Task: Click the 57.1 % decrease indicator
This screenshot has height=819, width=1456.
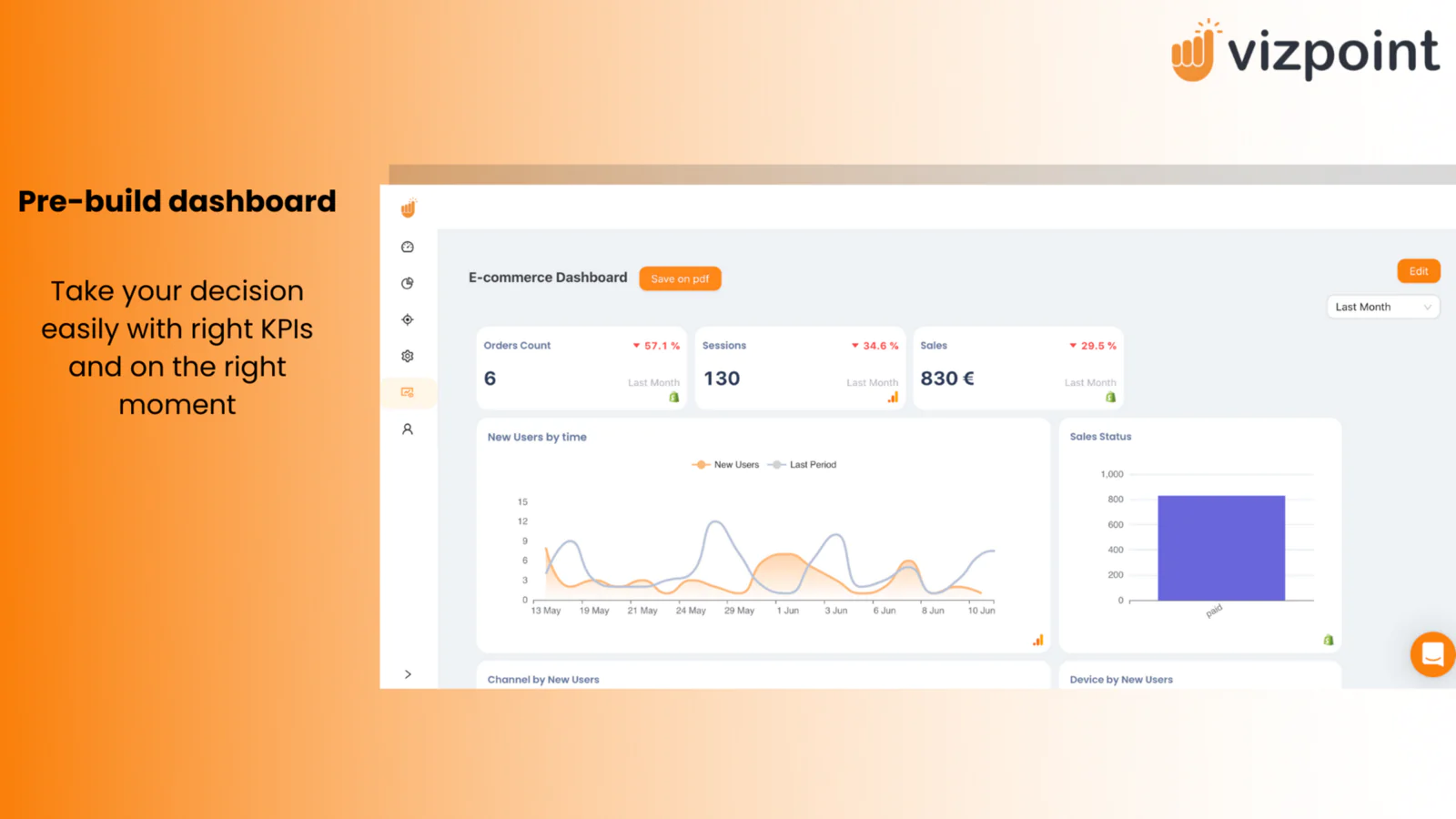Action: point(656,346)
